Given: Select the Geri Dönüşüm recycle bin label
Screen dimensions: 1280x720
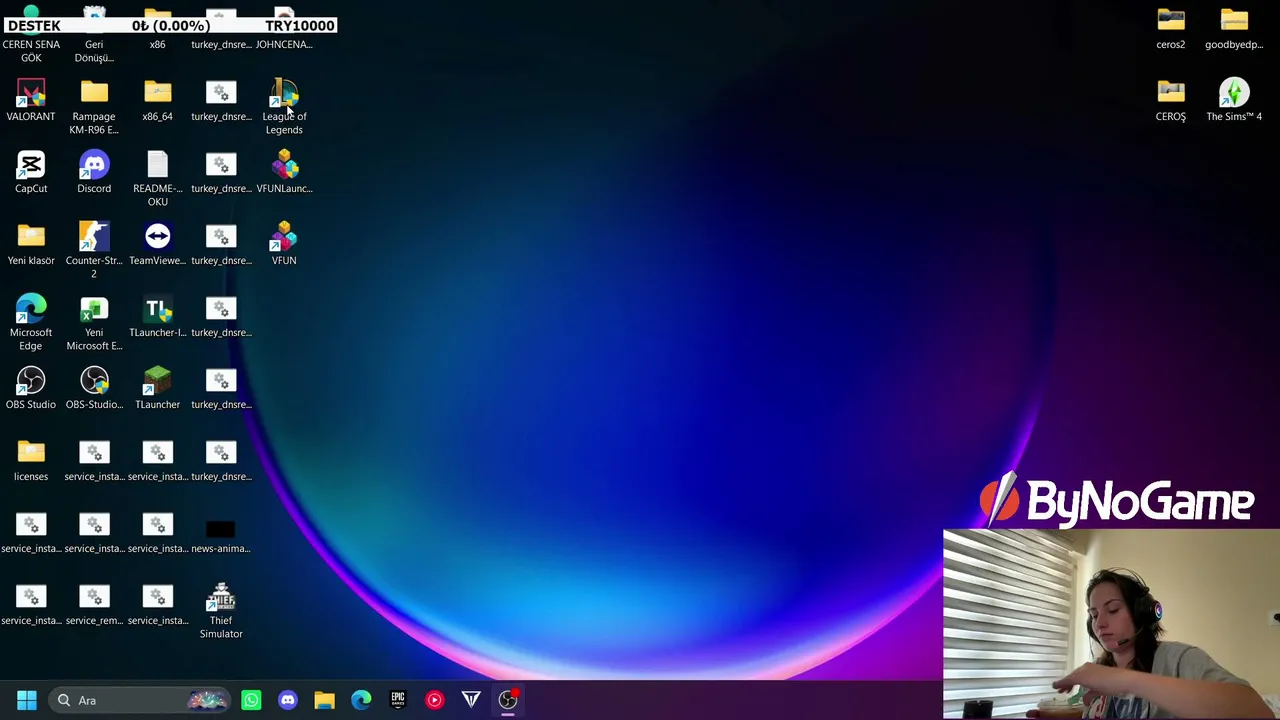Looking at the screenshot, I should click(x=94, y=51).
